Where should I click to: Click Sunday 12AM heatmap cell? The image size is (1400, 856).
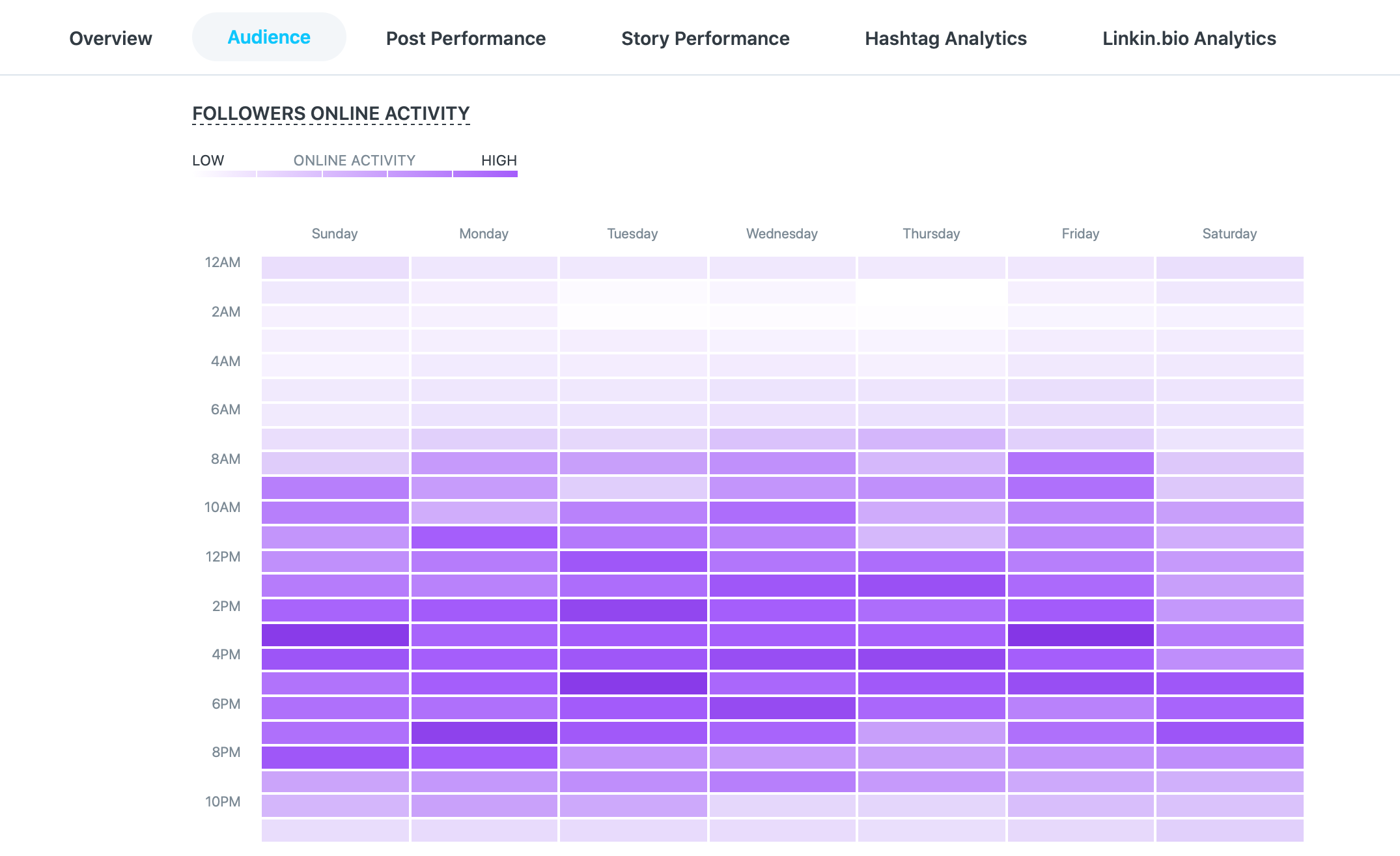335,268
